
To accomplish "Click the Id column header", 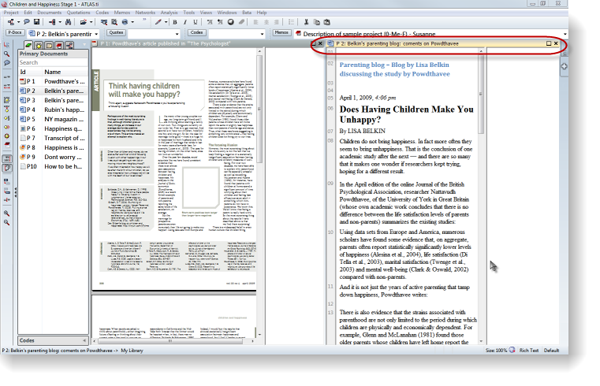I will (30, 72).
